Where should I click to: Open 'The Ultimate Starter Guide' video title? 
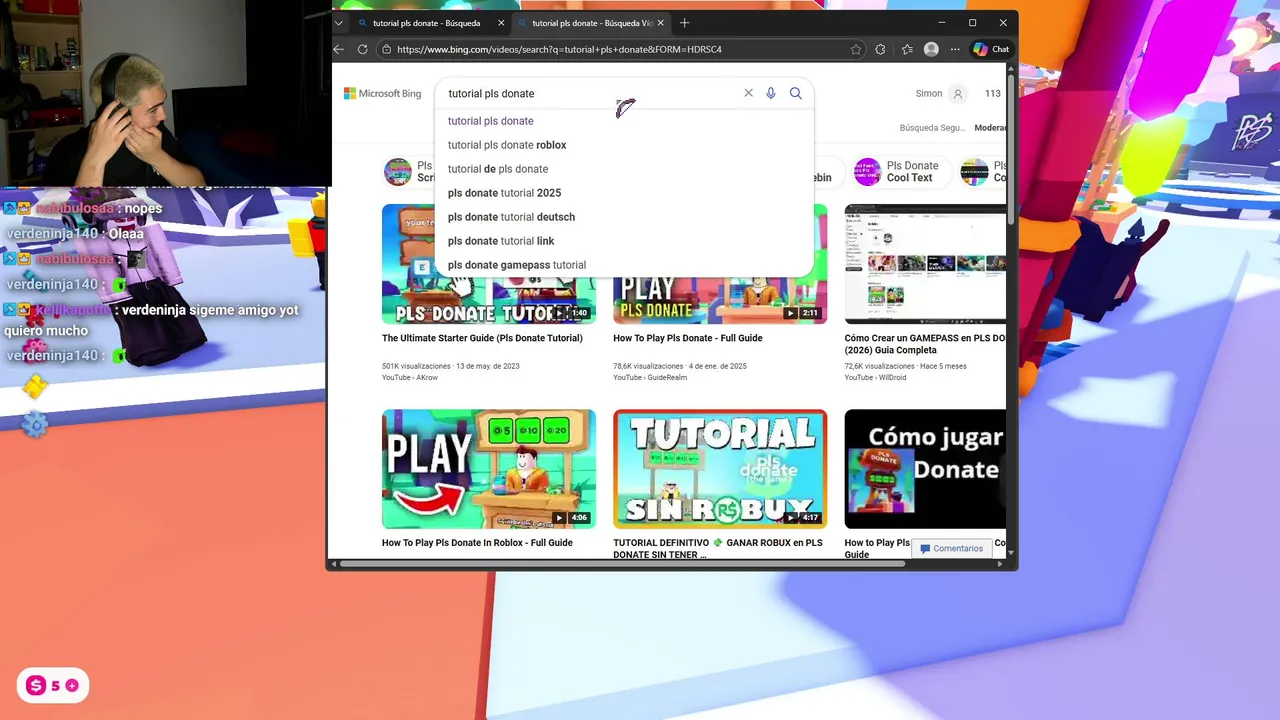(x=482, y=338)
